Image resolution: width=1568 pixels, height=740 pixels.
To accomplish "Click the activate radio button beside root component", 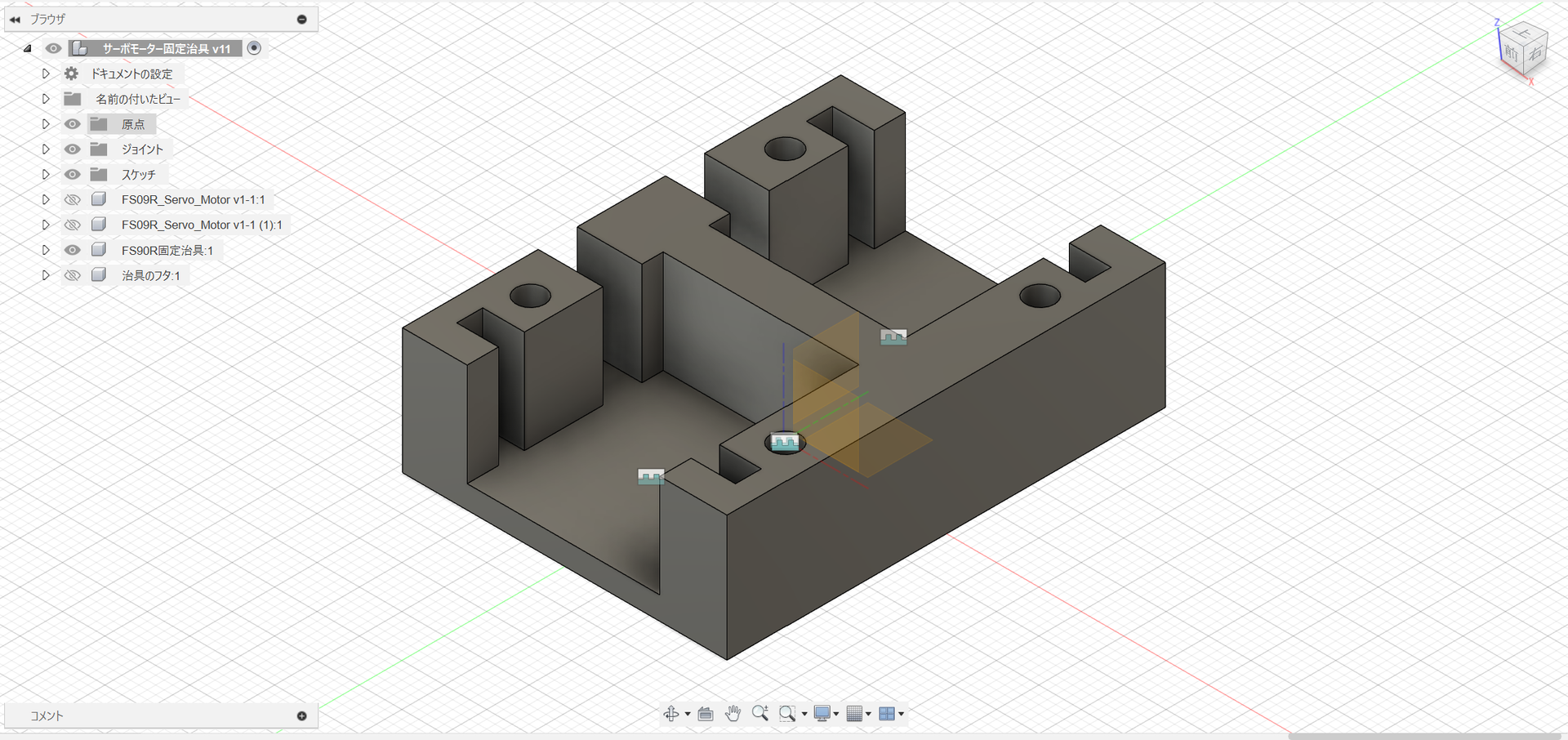I will coord(254,48).
